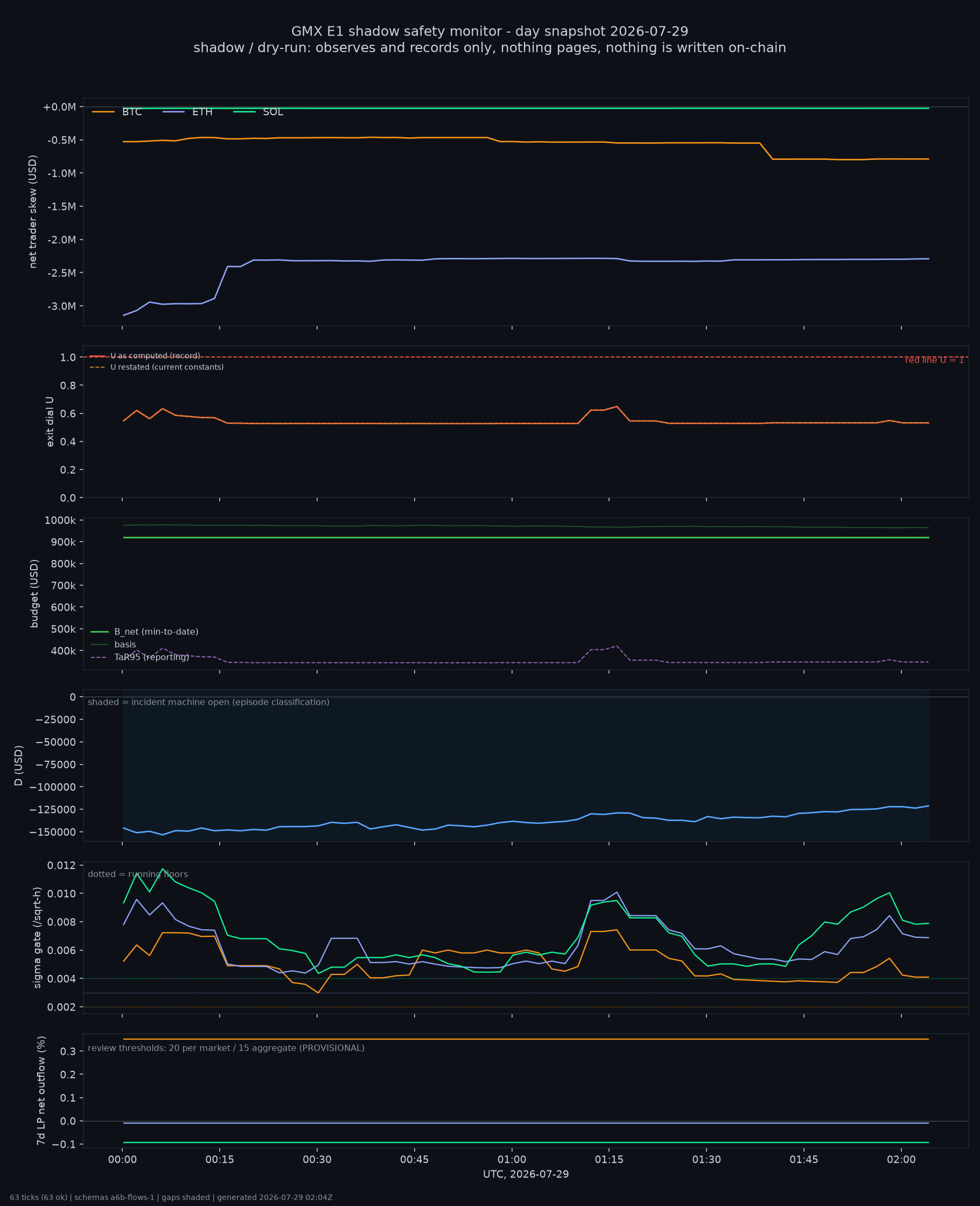The width and height of the screenshot is (980, 1206).
Task: Click the '−0.1' LP outflow tick label
Action: tap(64, 1145)
